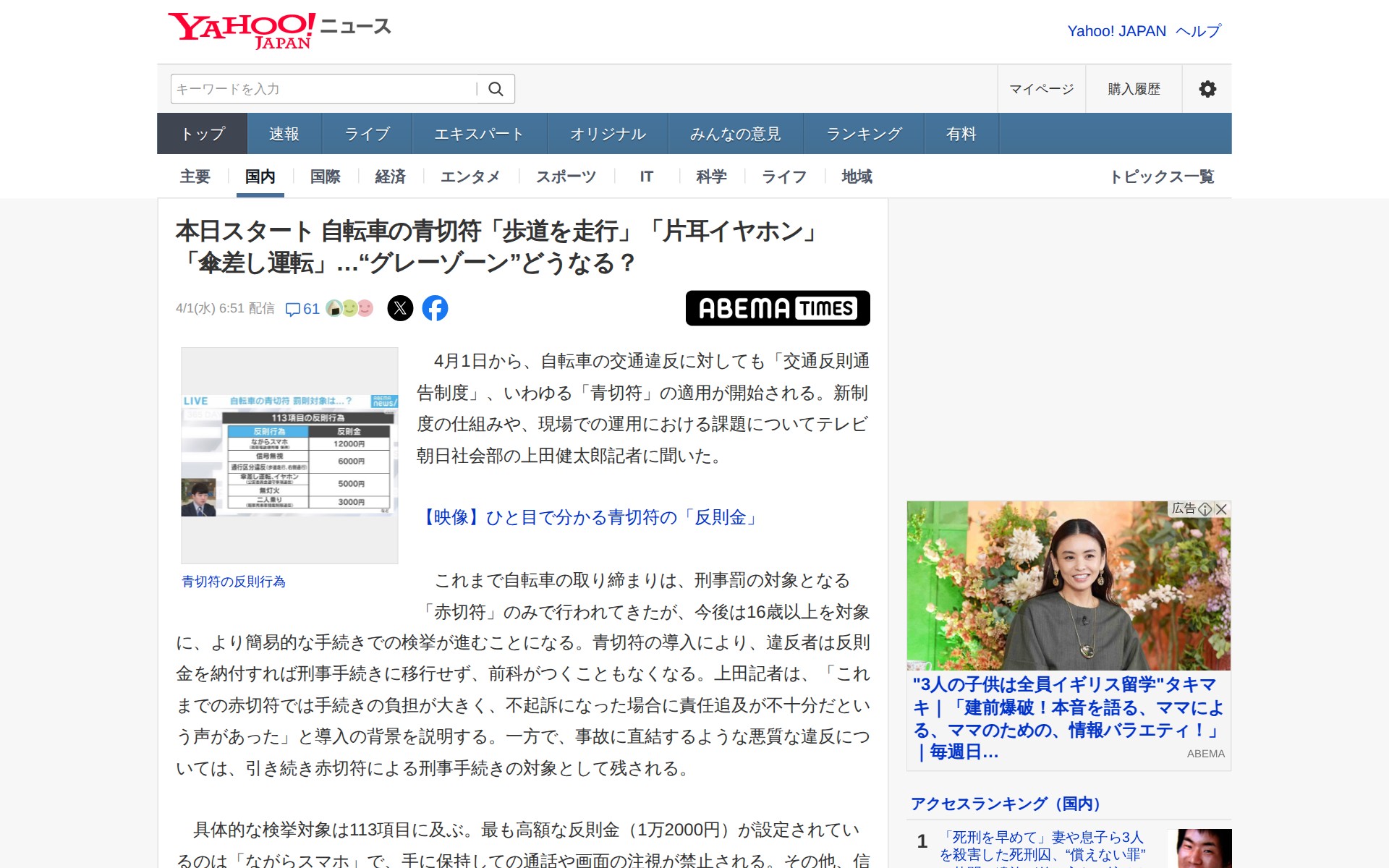Click the マイページ button

click(x=1041, y=89)
